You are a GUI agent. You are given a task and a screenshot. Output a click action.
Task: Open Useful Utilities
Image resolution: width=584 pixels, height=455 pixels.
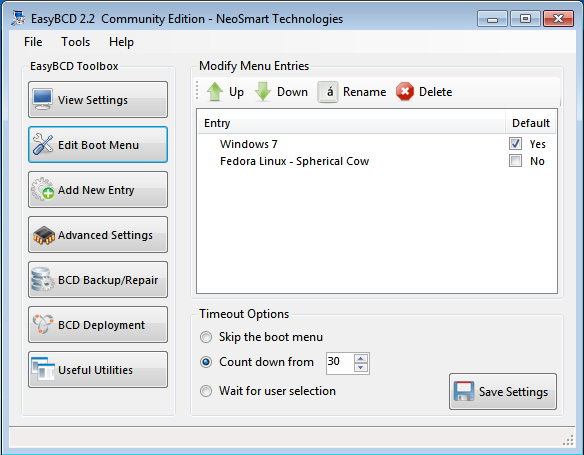tap(98, 370)
